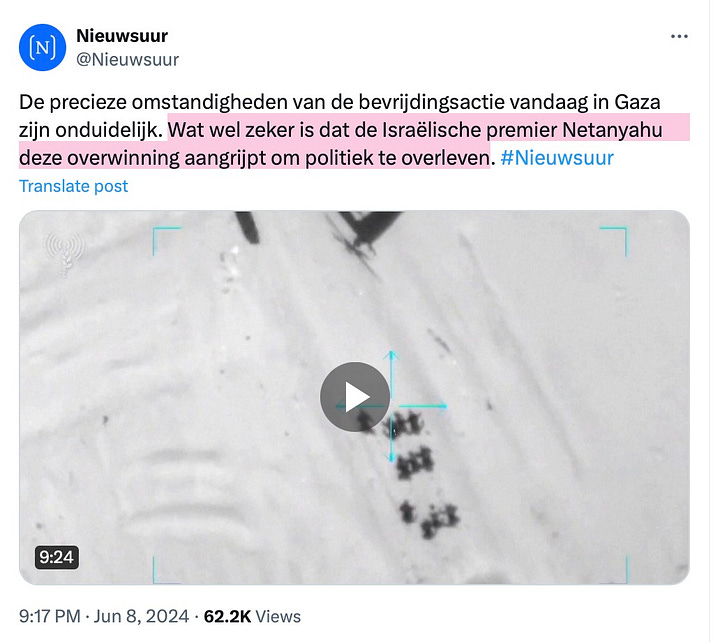The width and height of the screenshot is (720, 642).
Task: Click the highlighted sentence about Netanyahu
Action: (x=354, y=144)
